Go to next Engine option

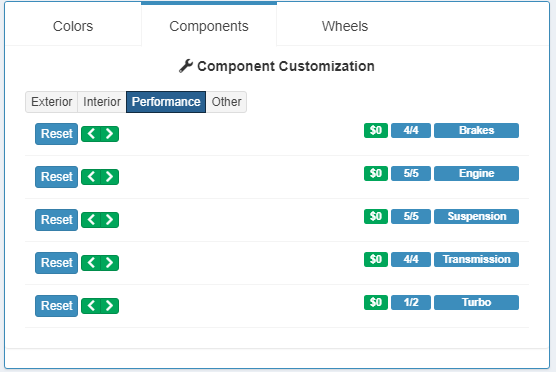110,177
